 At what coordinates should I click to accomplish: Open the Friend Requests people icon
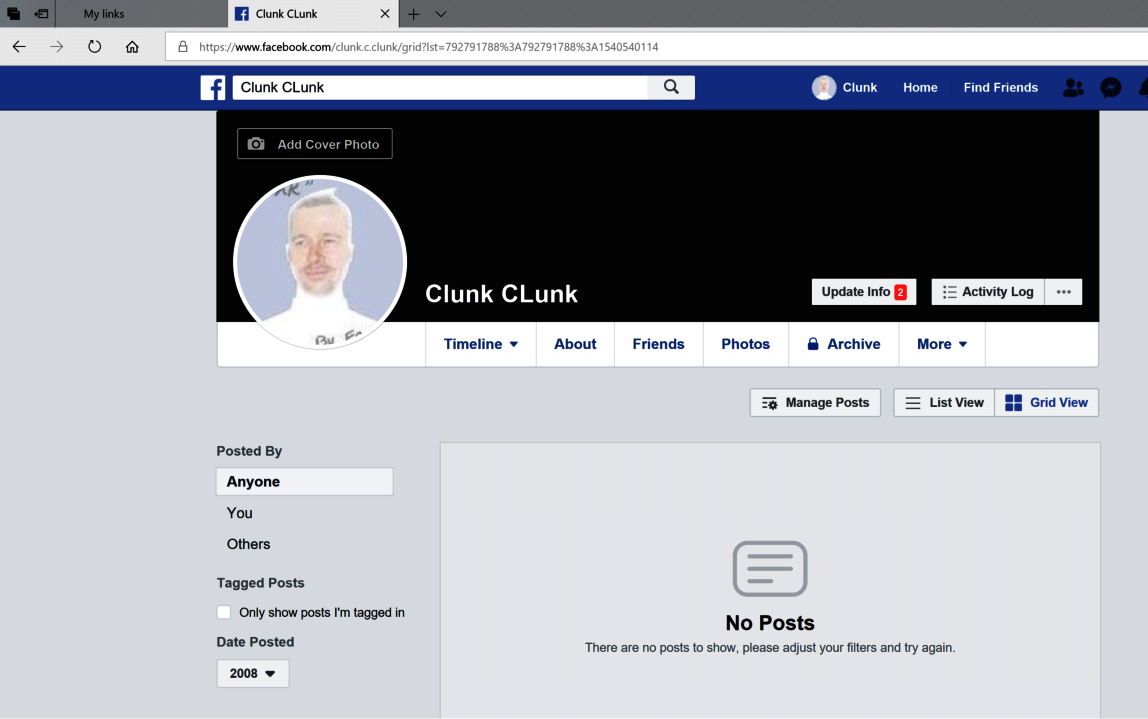point(1073,88)
